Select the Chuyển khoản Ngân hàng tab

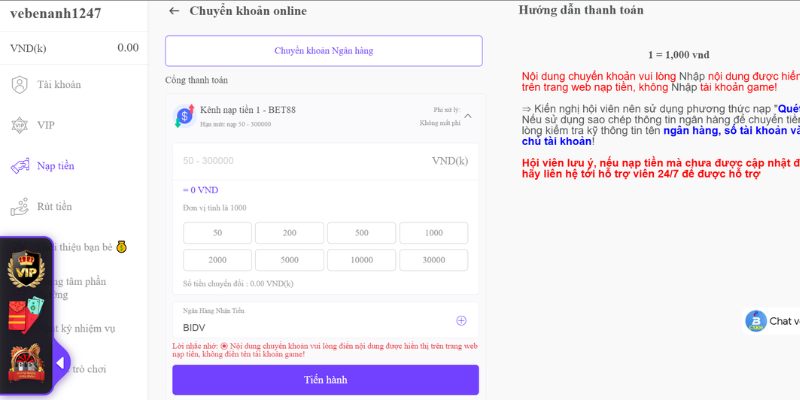[x=323, y=51]
